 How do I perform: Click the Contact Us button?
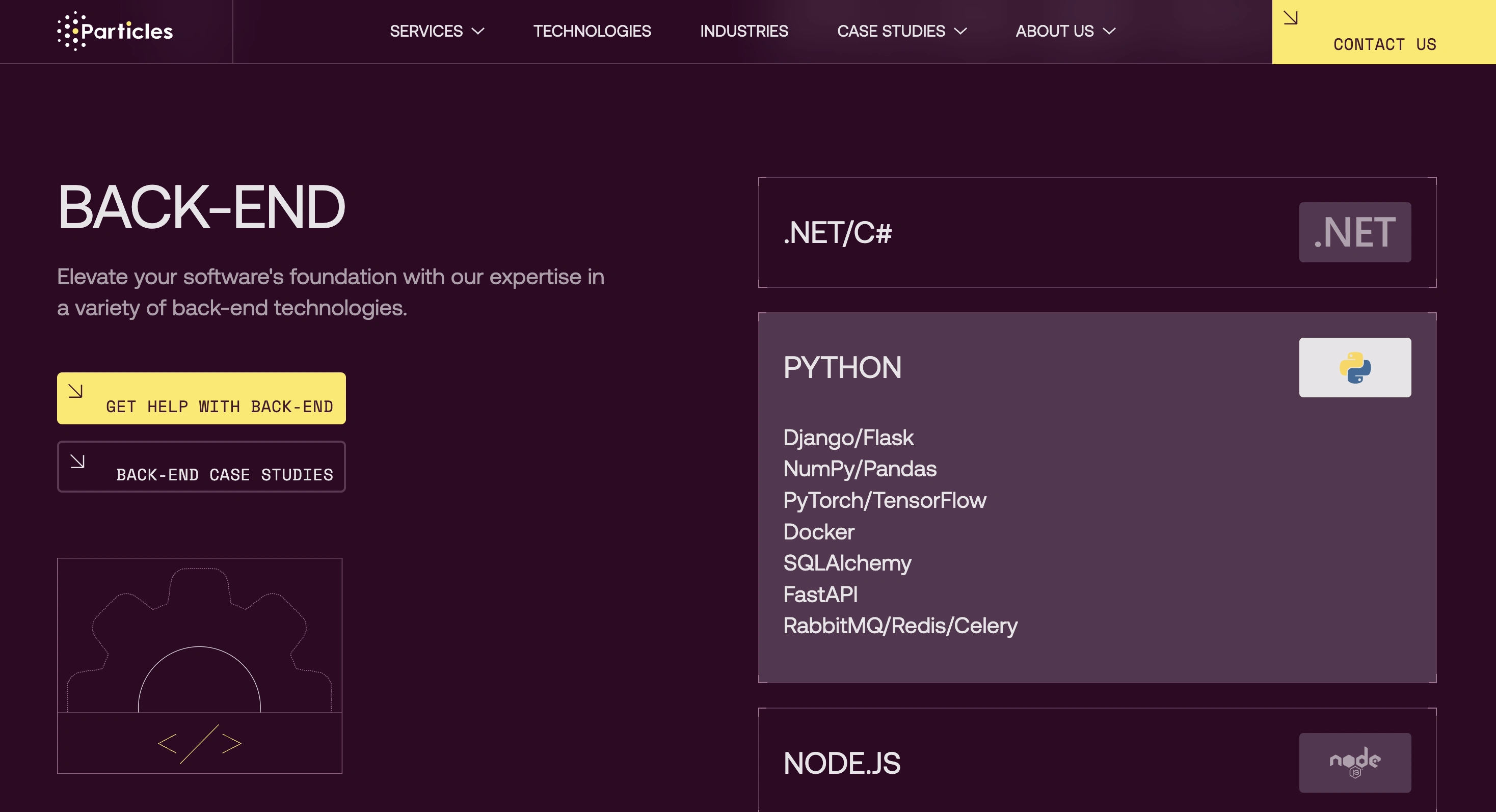tap(1384, 44)
